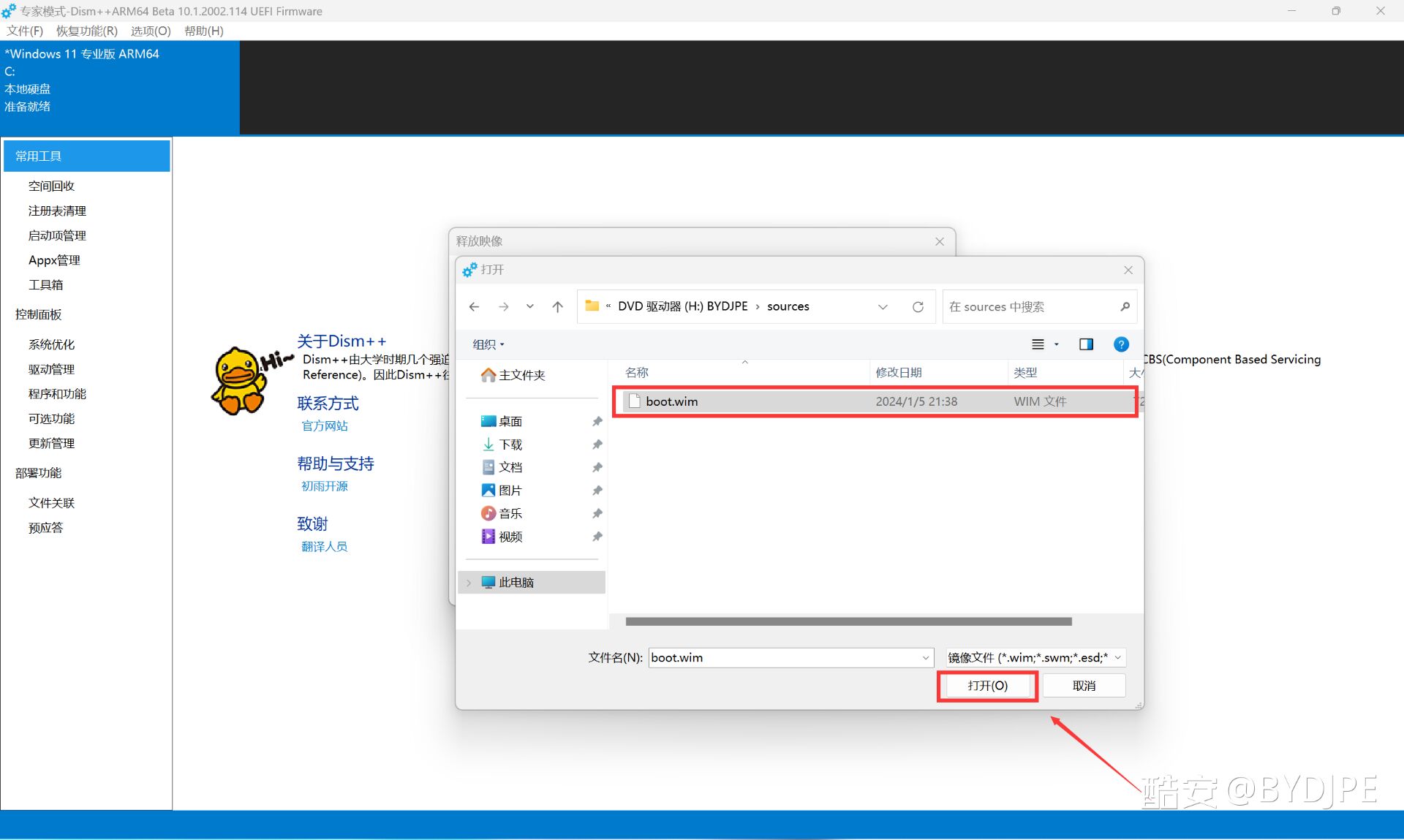Refresh the sources folder listing

point(918,307)
